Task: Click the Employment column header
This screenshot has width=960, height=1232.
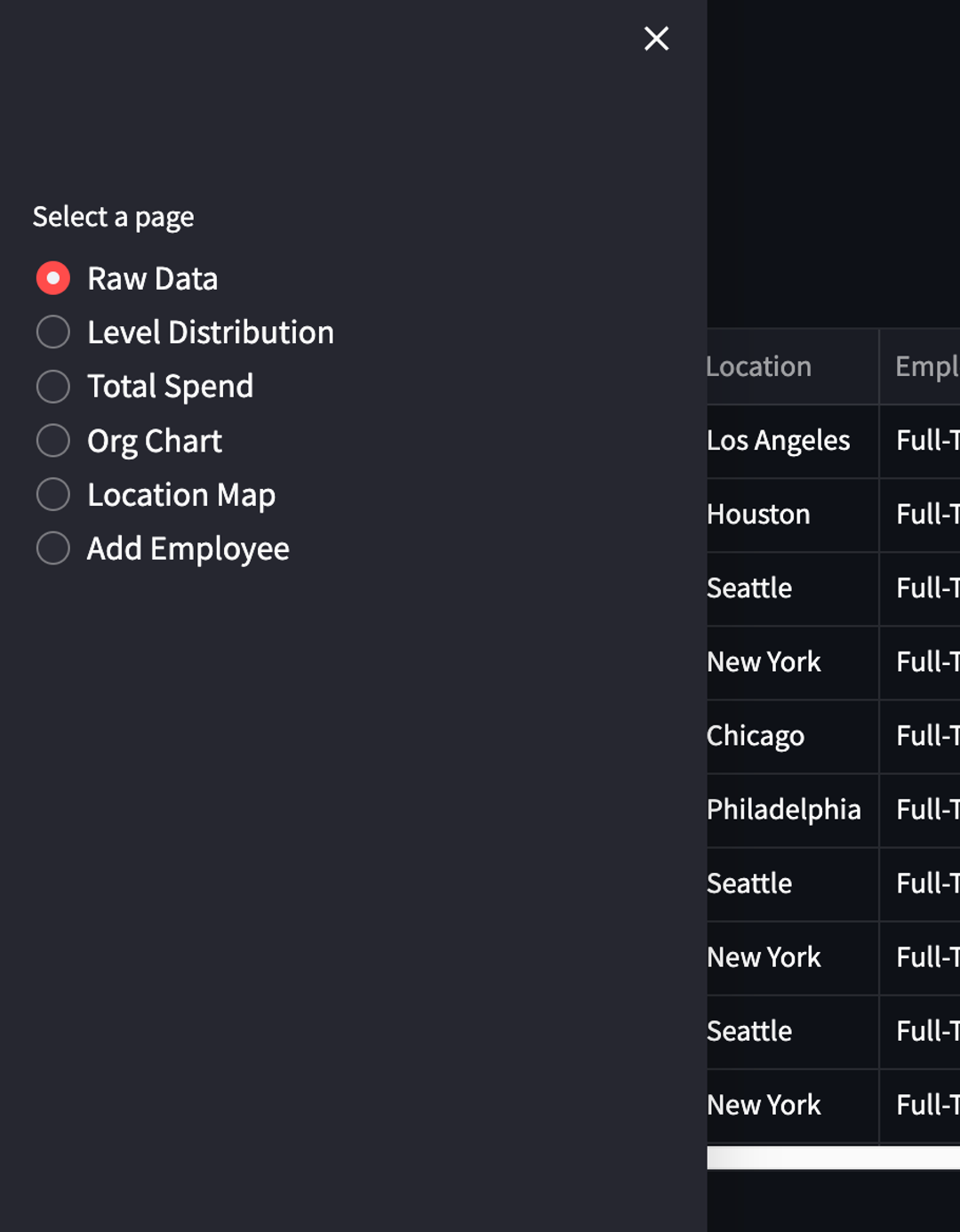Action: coord(924,366)
